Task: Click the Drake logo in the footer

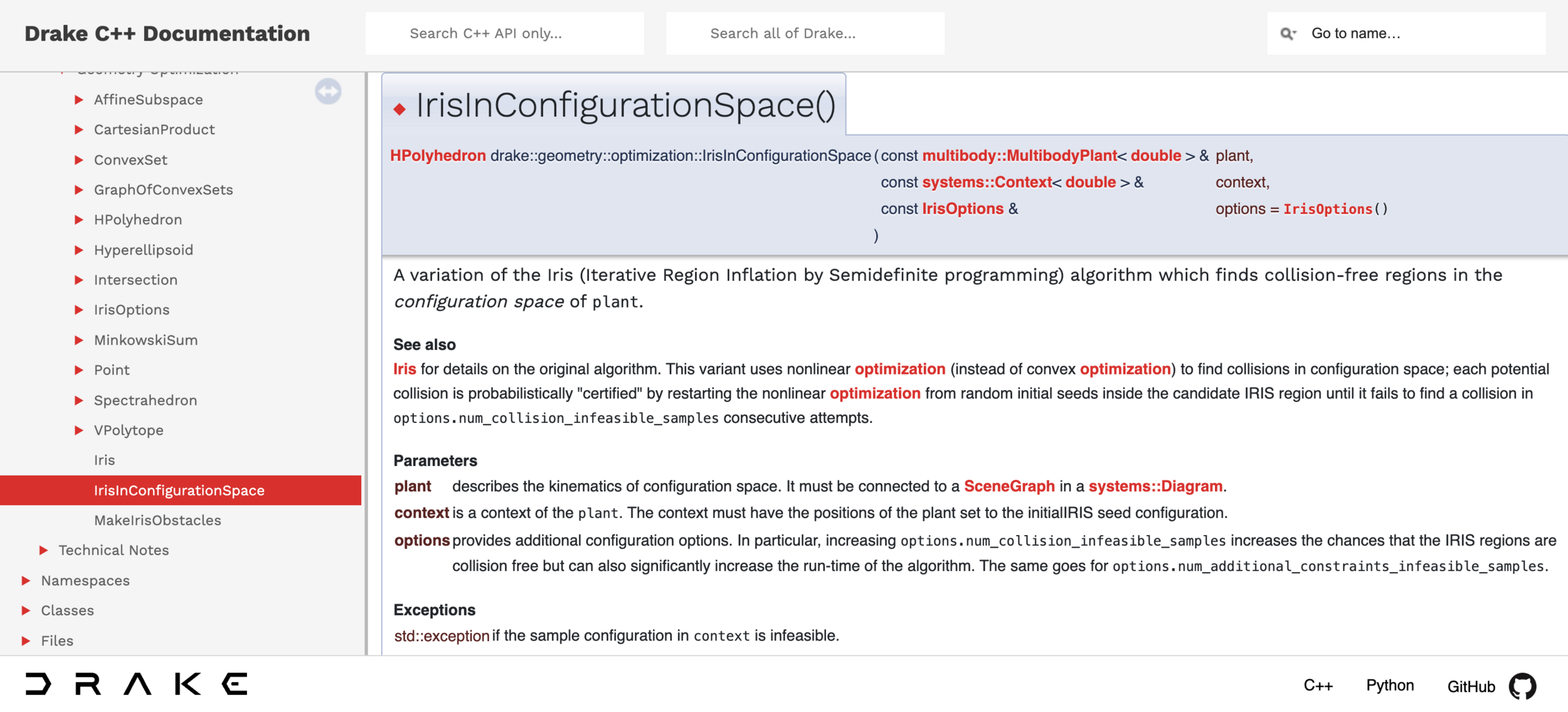Action: tap(136, 684)
